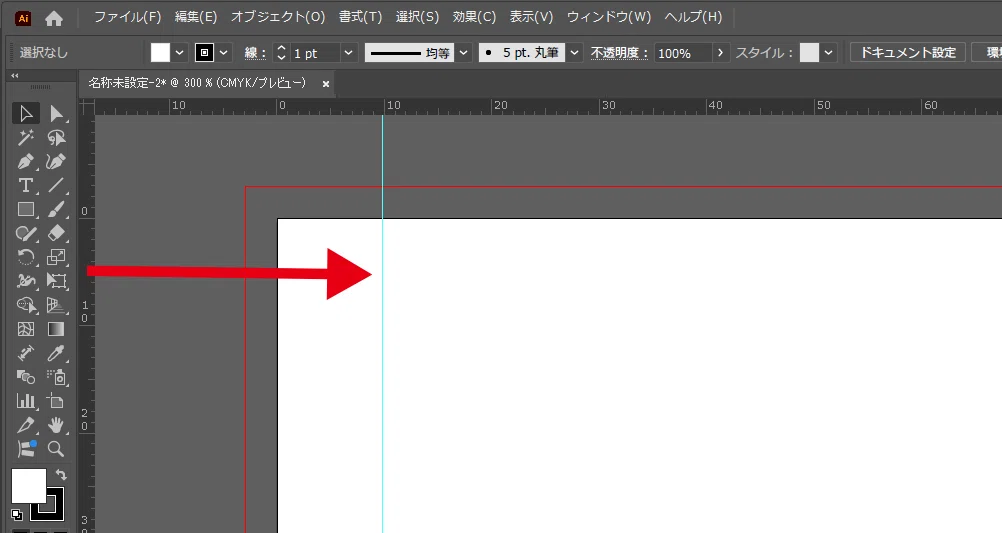
Task: Open the 選択(S) menu
Action: (x=417, y=17)
